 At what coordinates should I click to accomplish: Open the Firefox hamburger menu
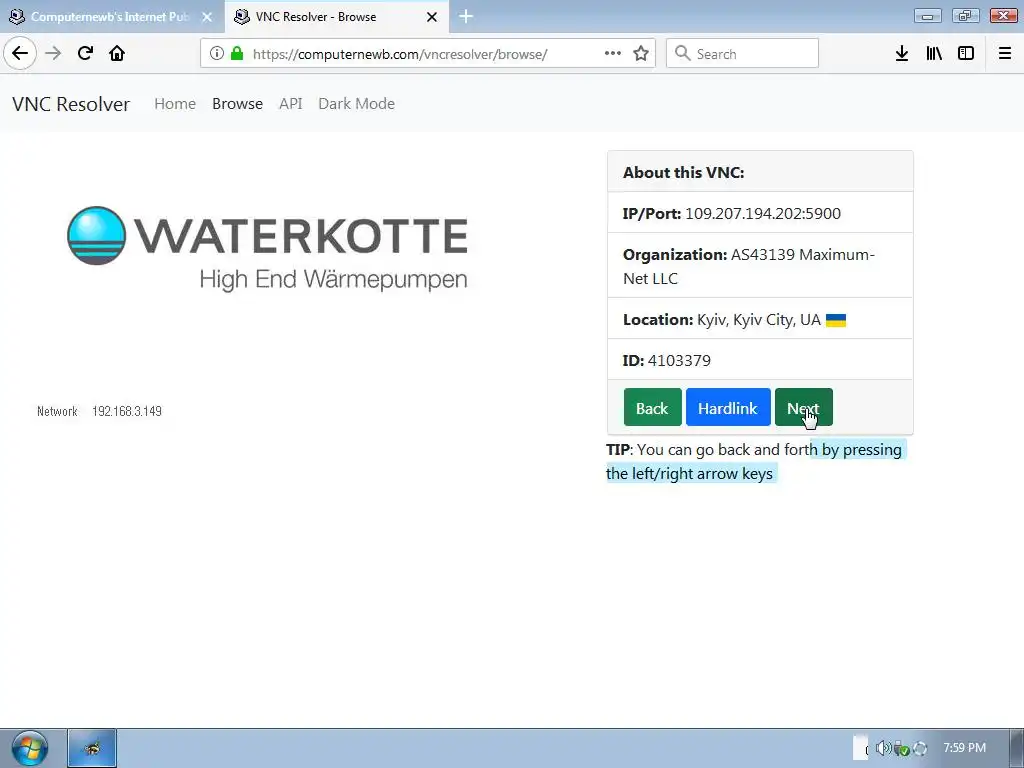pyautogui.click(x=1005, y=54)
